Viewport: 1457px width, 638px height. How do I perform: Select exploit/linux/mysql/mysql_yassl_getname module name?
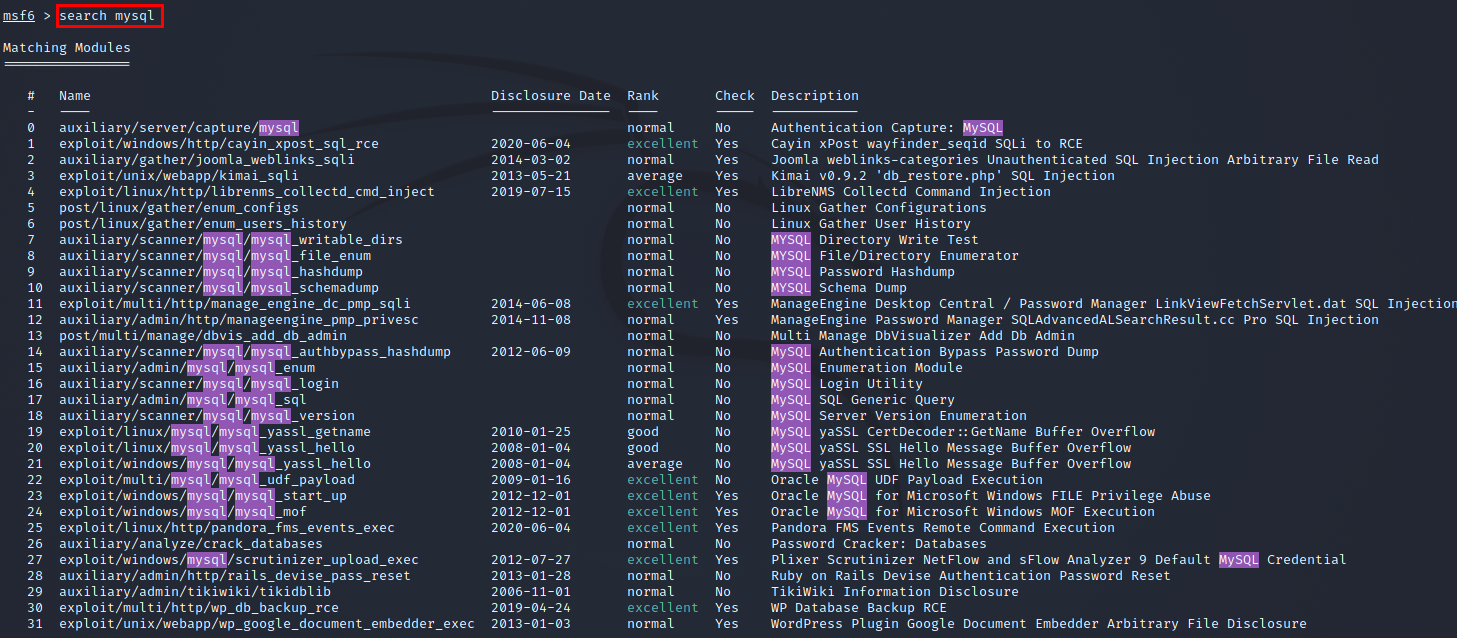[x=215, y=432]
